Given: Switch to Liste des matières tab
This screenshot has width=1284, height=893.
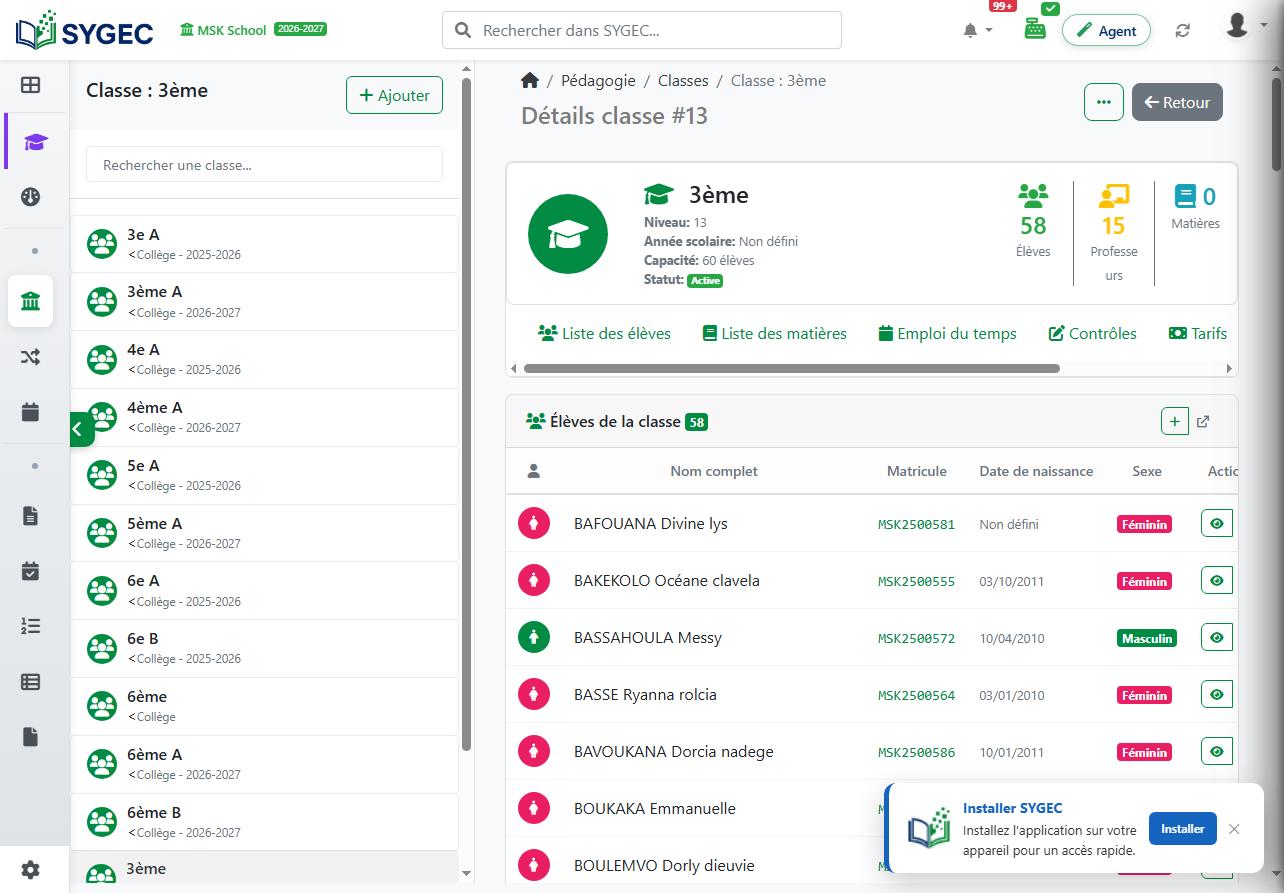Looking at the screenshot, I should click(x=774, y=334).
